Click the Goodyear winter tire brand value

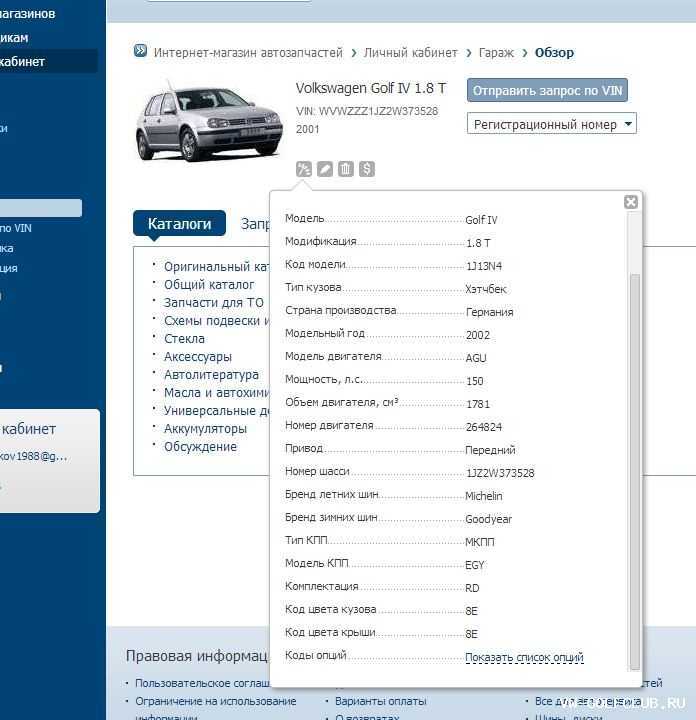[x=488, y=519]
